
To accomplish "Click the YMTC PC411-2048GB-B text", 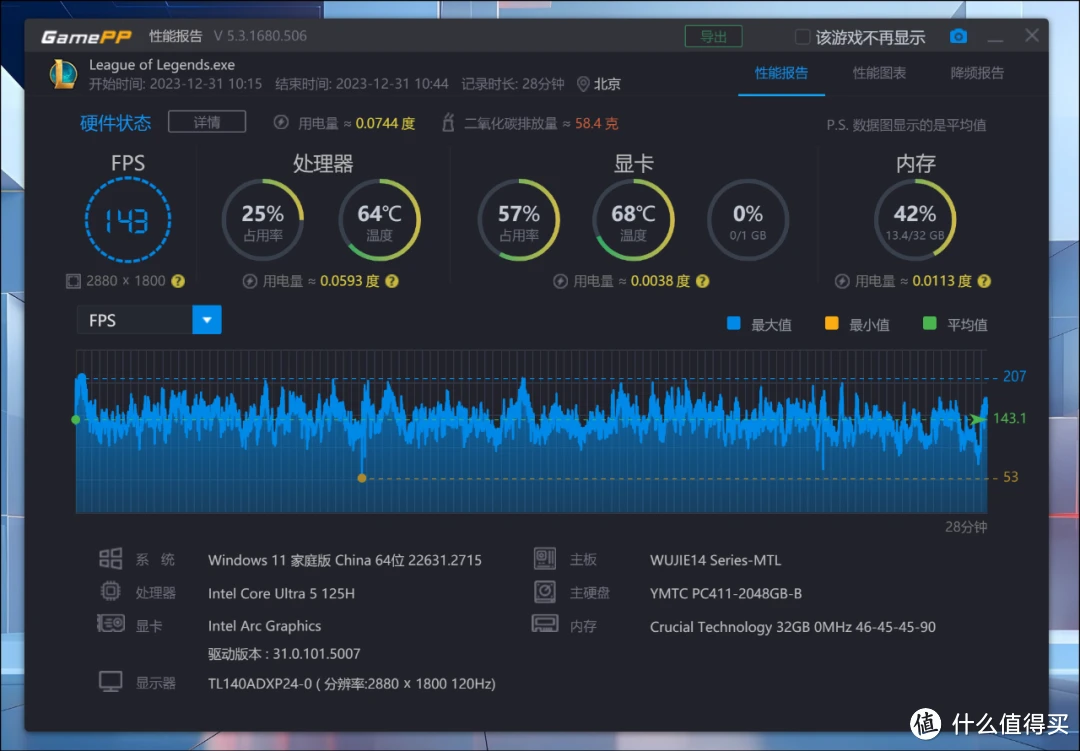I will (x=726, y=593).
